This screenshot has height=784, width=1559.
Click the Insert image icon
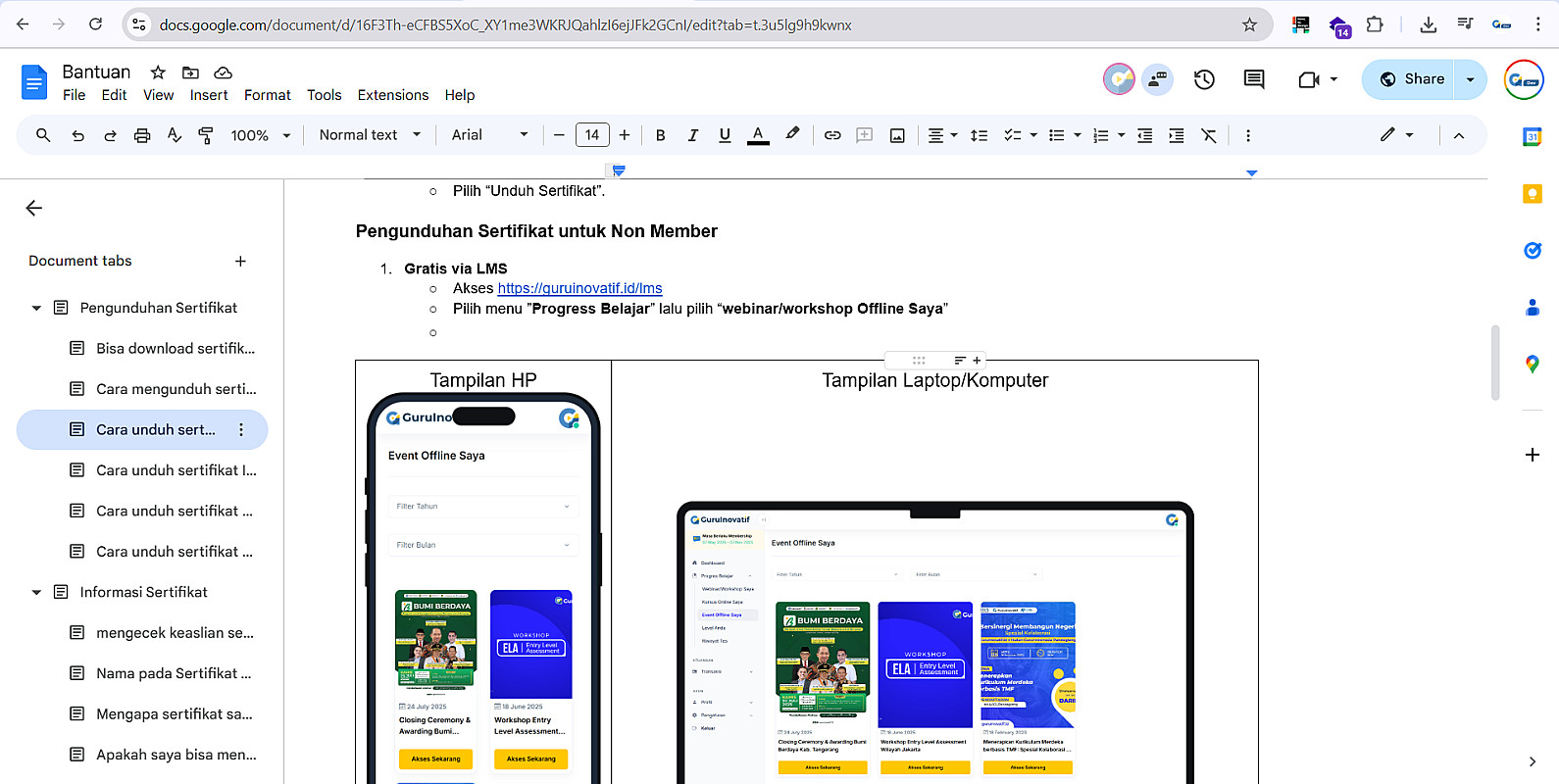pyautogui.click(x=897, y=135)
